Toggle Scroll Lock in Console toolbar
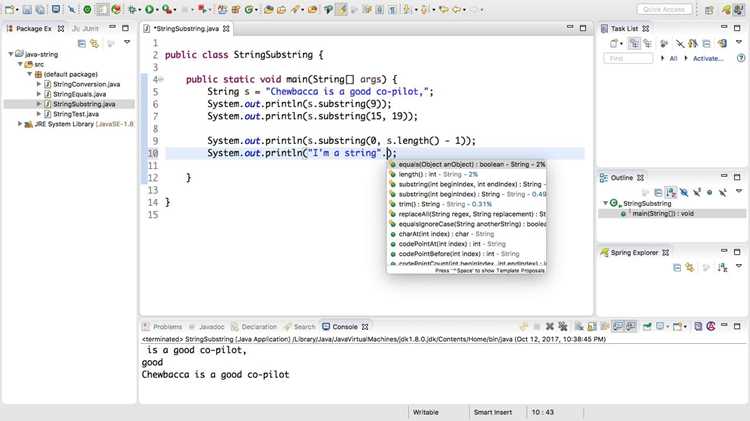Image resolution: width=750 pixels, height=421 pixels. [x=592, y=326]
